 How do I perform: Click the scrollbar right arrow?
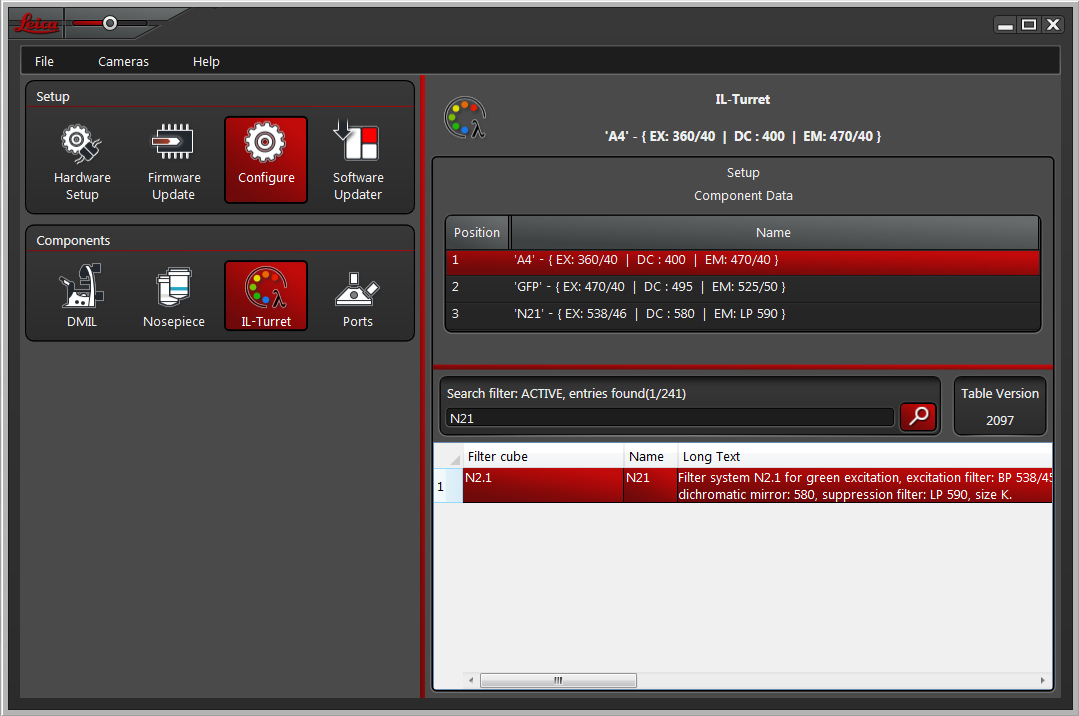click(1043, 680)
